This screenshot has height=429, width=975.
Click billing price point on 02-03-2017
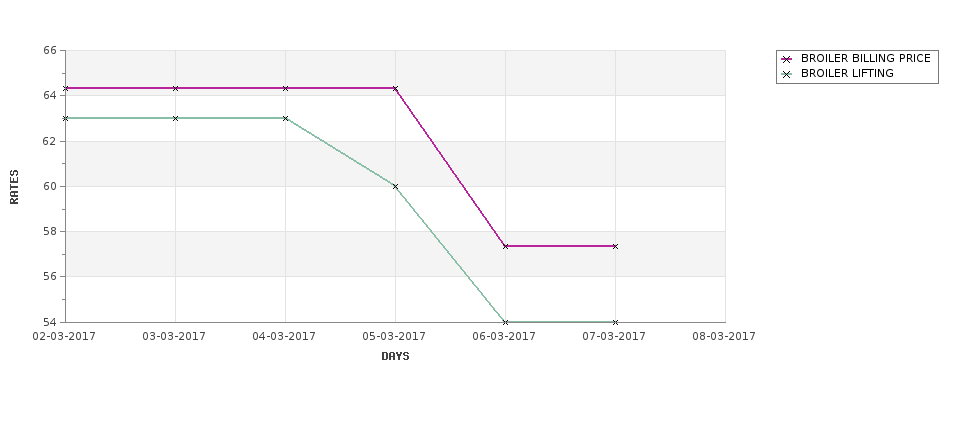(x=65, y=88)
